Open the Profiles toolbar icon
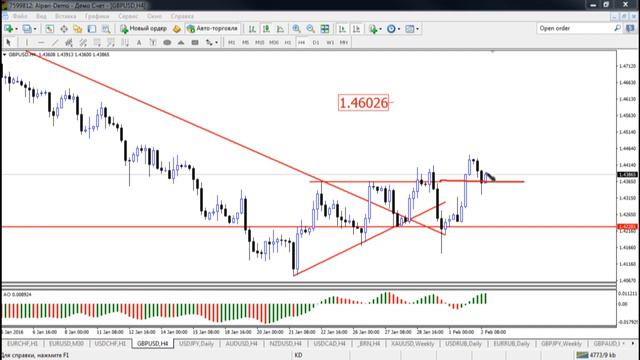The height and width of the screenshot is (360, 640). point(27,29)
